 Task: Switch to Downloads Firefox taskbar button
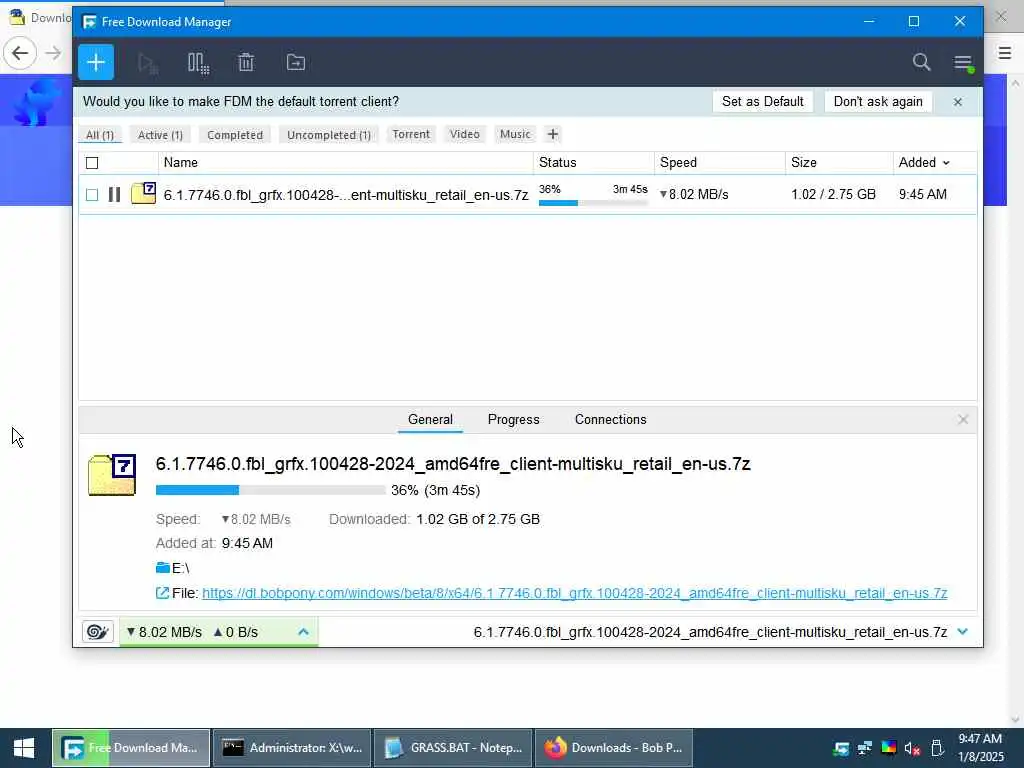[x=614, y=748]
